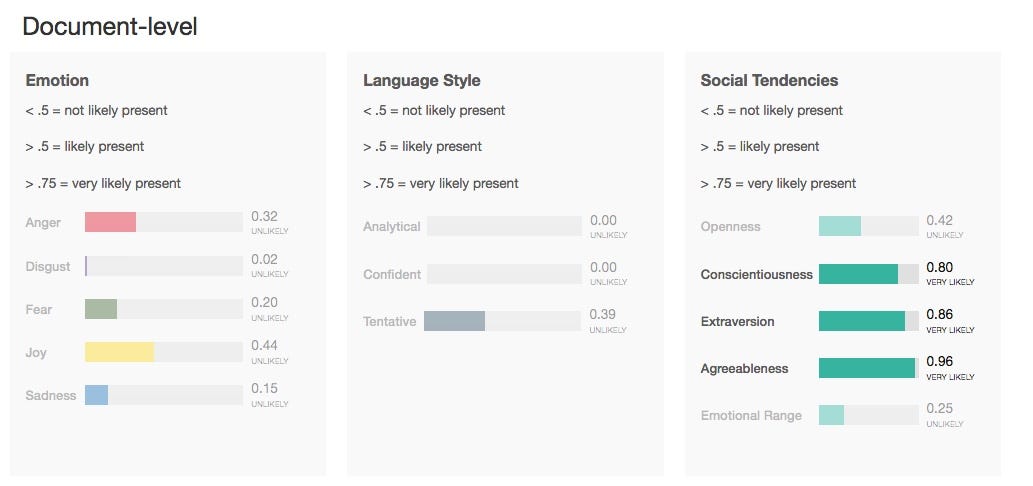This screenshot has width=1033, height=486.
Task: Click the 0.96 Agreeableness score value
Action: point(940,361)
